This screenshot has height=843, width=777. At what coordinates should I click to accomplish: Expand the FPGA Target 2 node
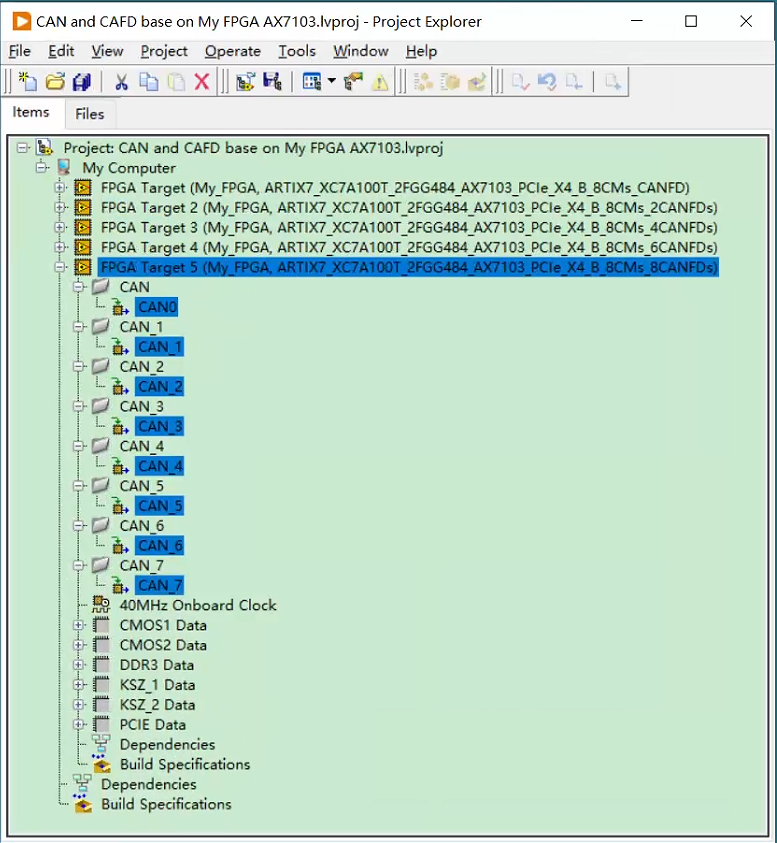point(60,208)
